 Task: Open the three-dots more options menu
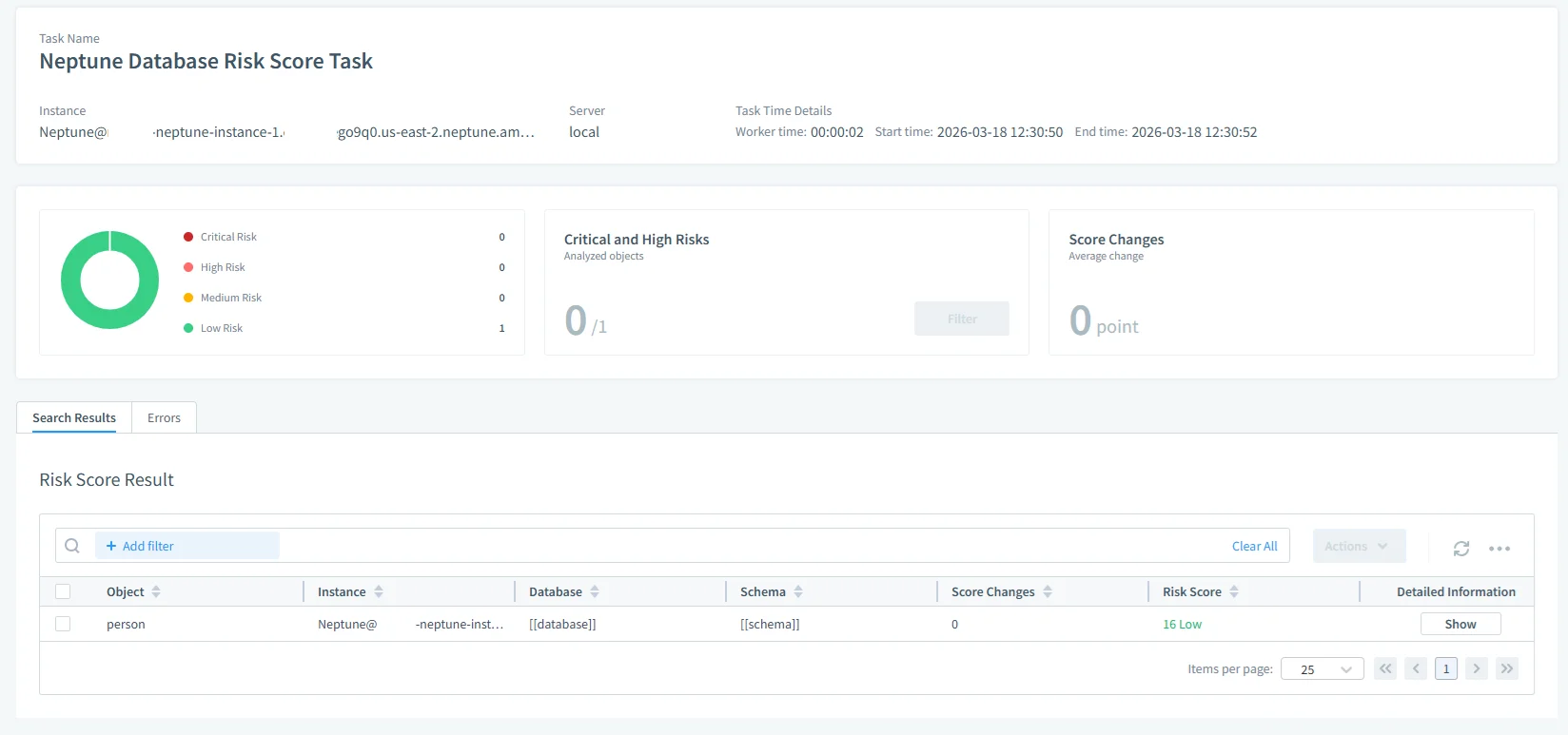click(1499, 549)
